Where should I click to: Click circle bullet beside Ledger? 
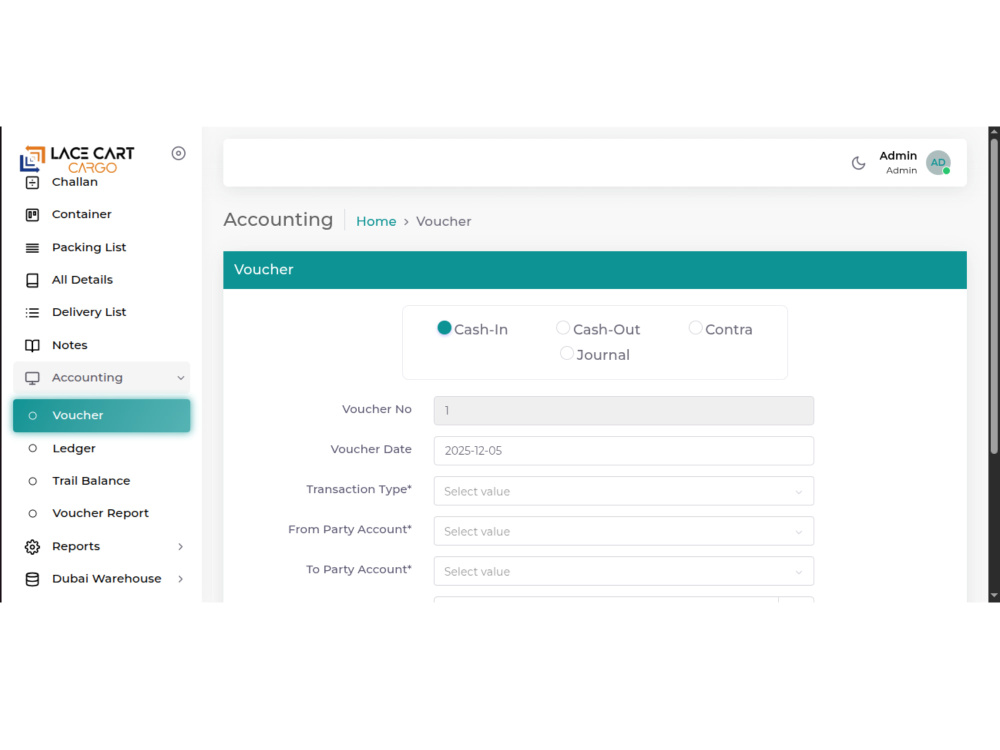tap(33, 448)
